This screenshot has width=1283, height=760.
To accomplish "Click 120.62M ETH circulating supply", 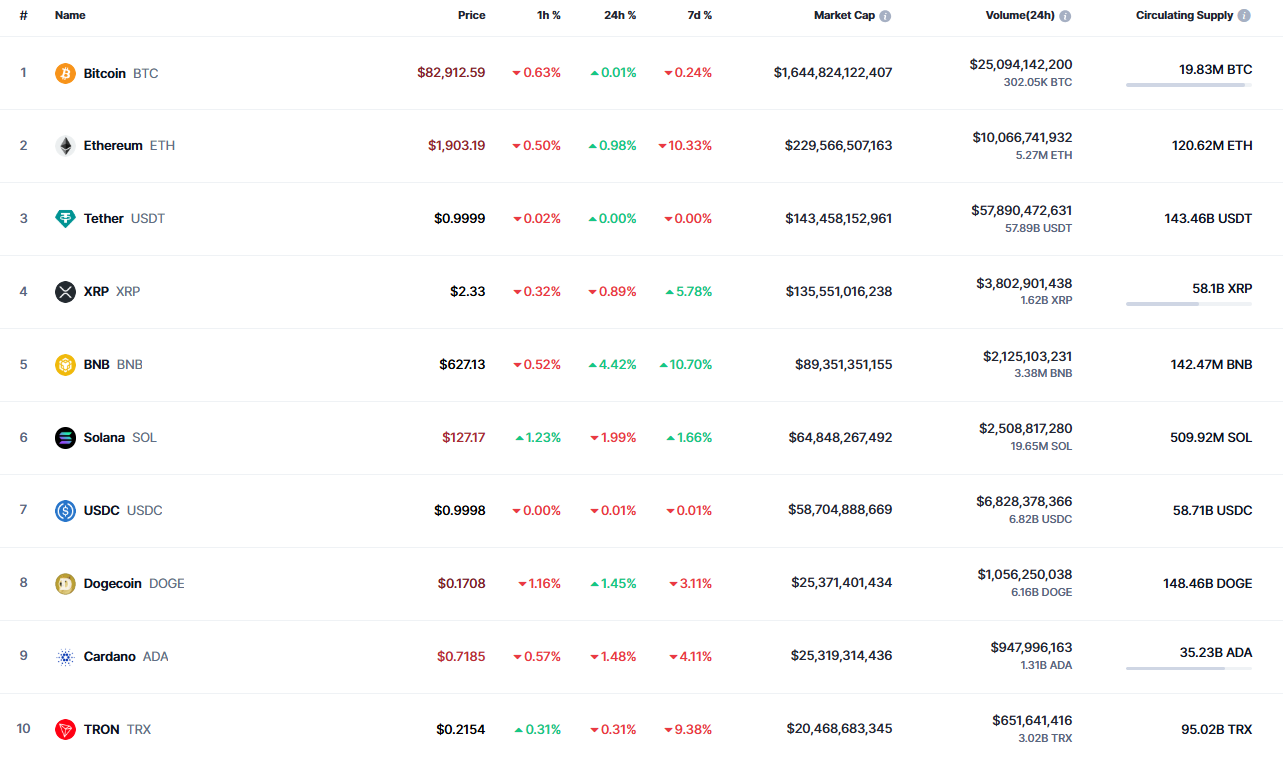I will pos(1212,146).
